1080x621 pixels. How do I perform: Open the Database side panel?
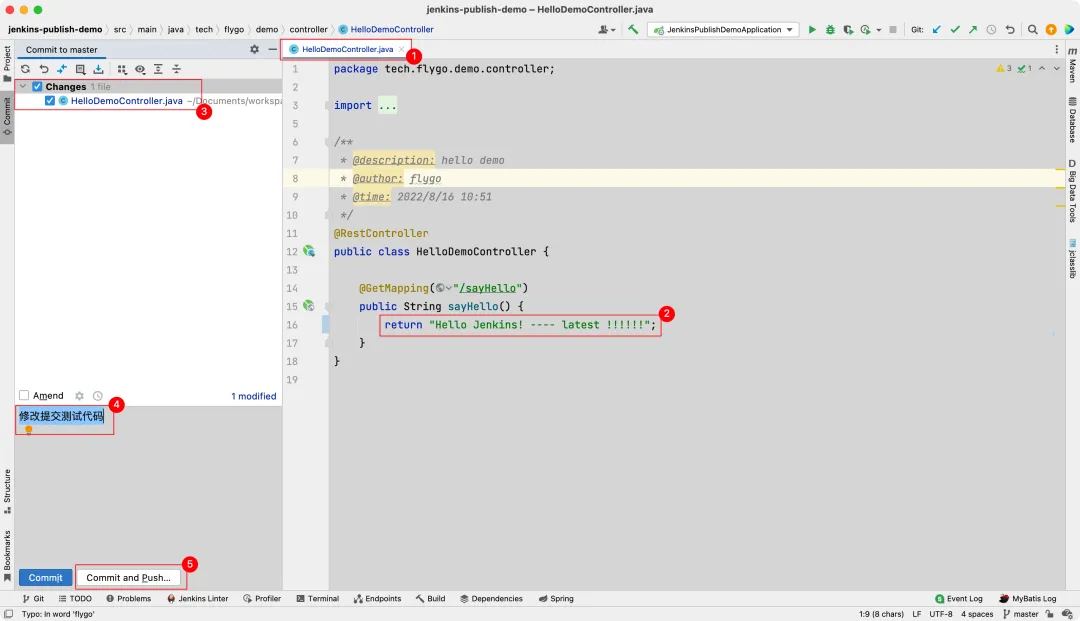(1072, 119)
